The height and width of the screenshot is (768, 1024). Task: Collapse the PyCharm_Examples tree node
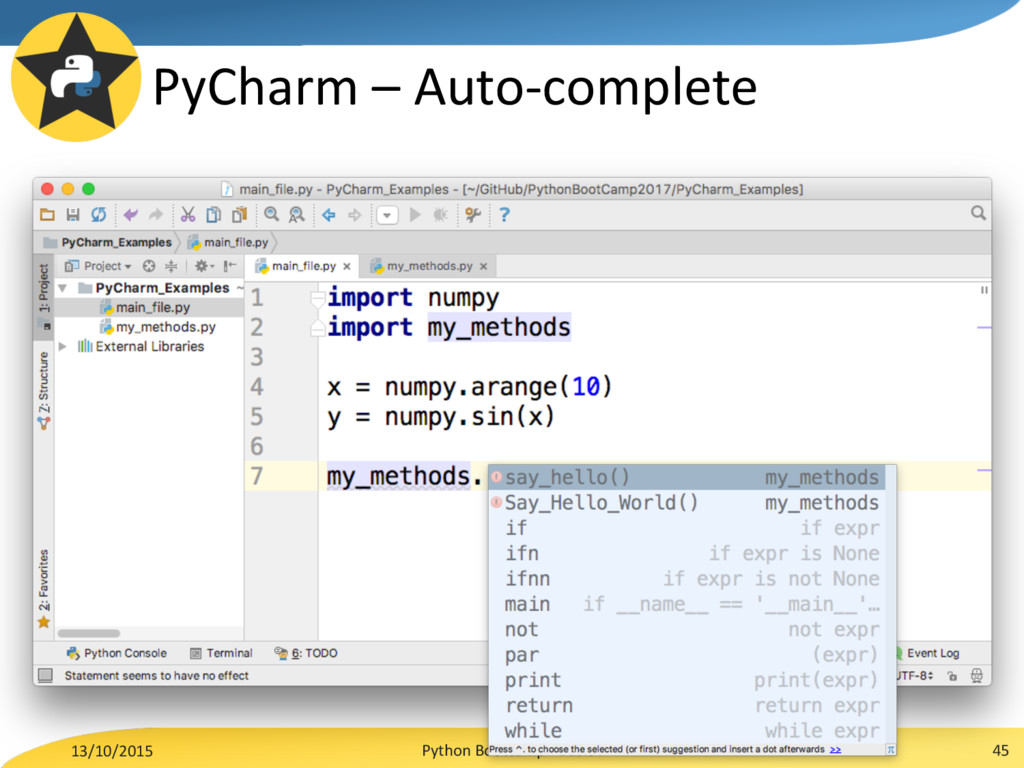coord(63,288)
